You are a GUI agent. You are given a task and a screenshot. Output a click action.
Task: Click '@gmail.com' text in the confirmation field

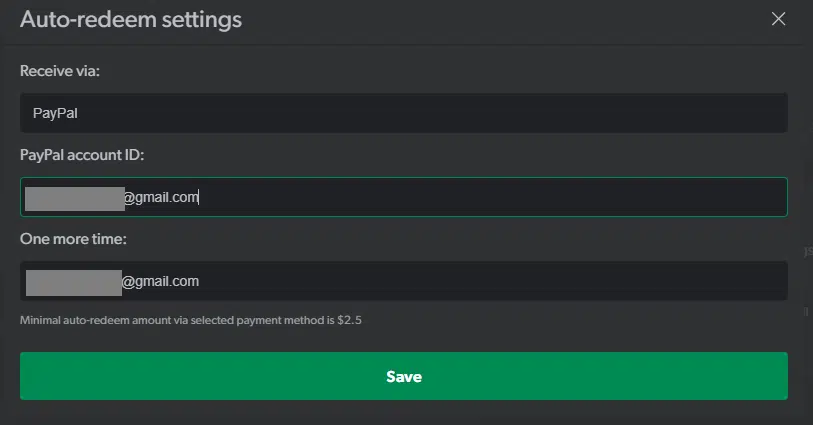(160, 281)
